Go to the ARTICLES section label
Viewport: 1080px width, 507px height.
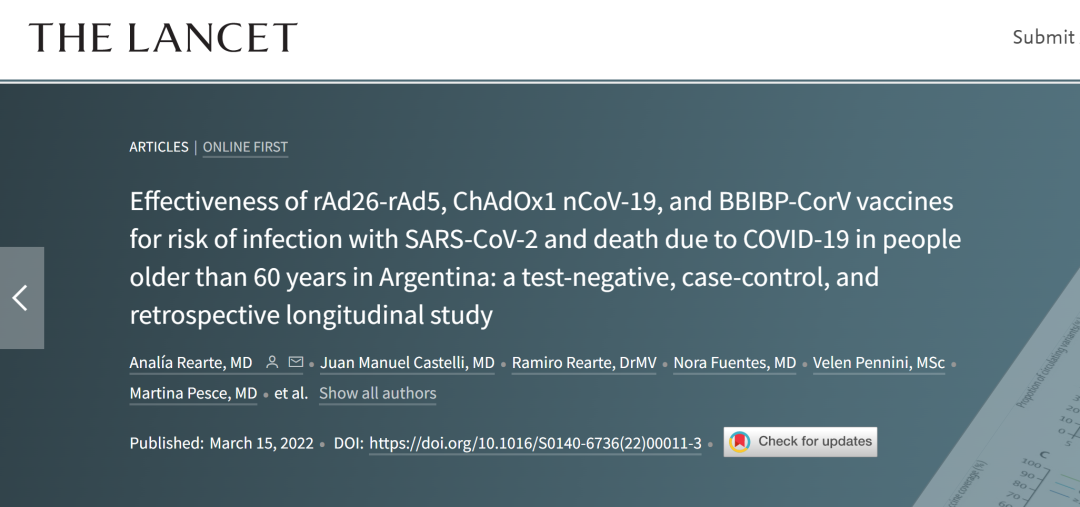[x=159, y=147]
